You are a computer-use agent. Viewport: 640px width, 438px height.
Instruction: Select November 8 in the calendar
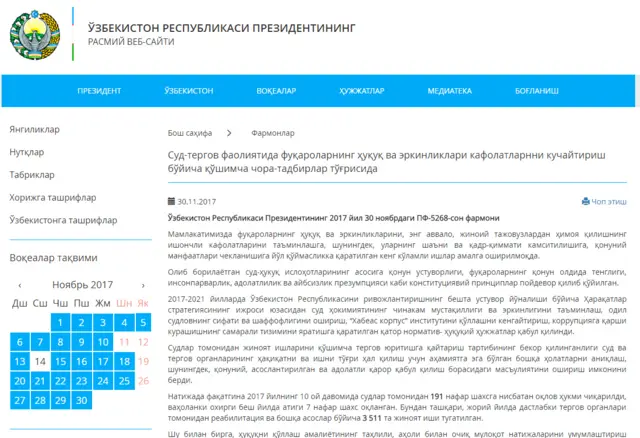click(60, 342)
